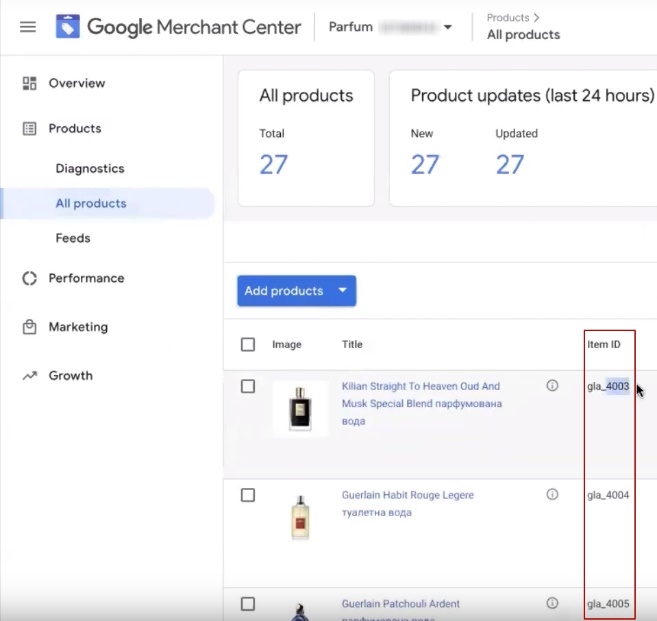Click the Kilian perfume bottle thumbnail
Viewport: 657px width, 621px height.
coord(299,409)
